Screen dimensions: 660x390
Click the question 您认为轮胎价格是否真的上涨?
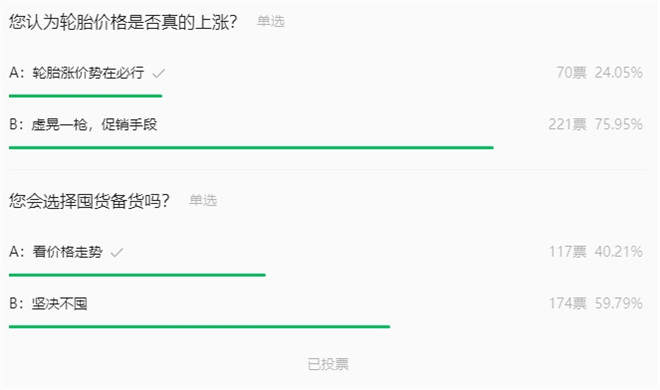click(x=123, y=21)
